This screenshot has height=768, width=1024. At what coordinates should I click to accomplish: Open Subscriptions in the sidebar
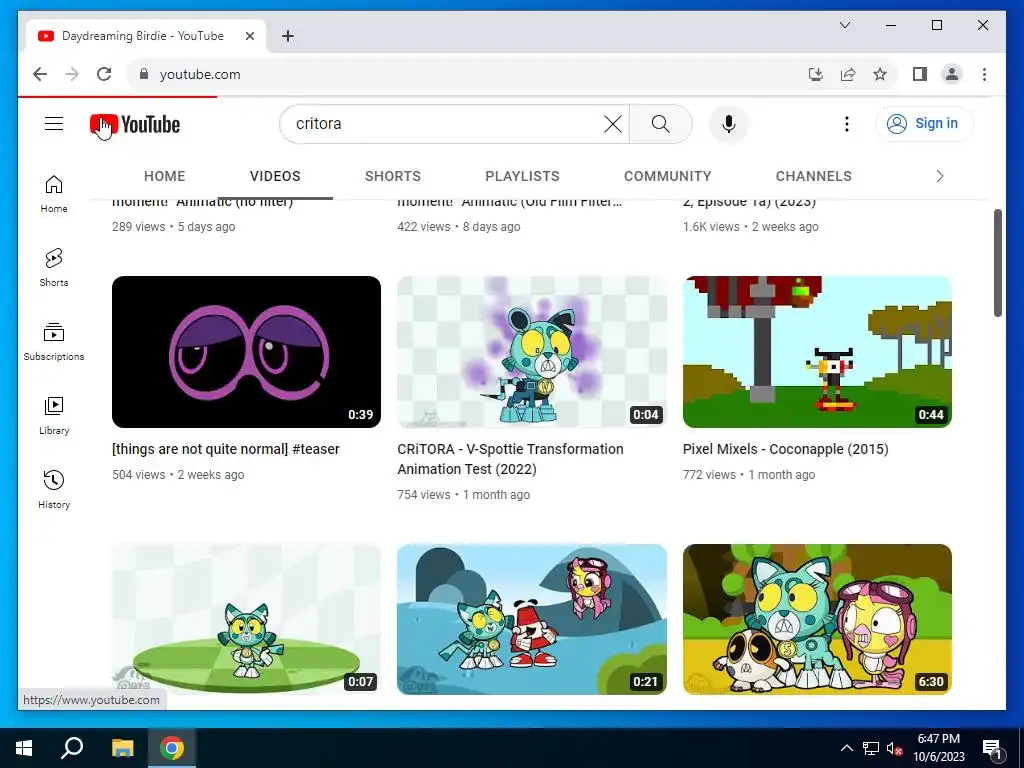(54, 342)
